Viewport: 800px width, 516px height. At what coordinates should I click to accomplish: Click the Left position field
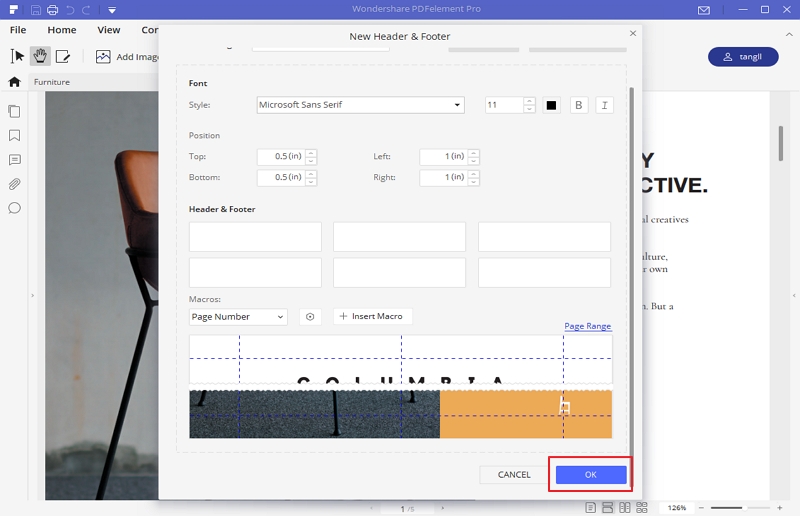(x=443, y=157)
